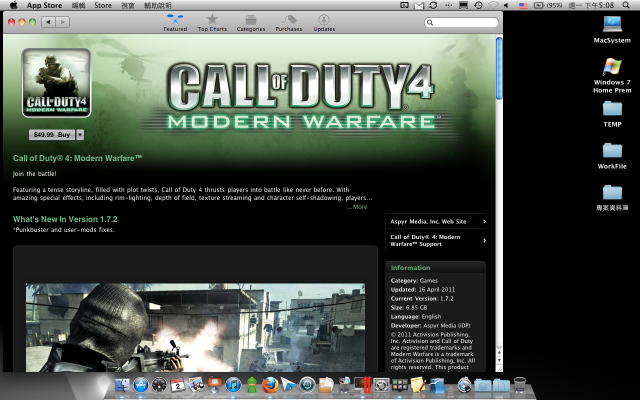Click the Updated: 16 April 2011 line
Image resolution: width=640 pixels, height=400 pixels.
coord(423,289)
